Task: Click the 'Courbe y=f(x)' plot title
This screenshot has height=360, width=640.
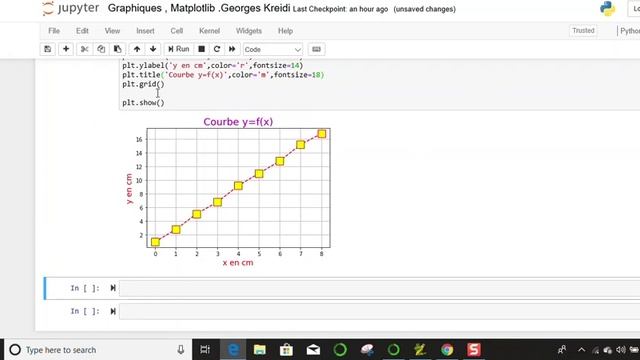Action: click(x=238, y=122)
